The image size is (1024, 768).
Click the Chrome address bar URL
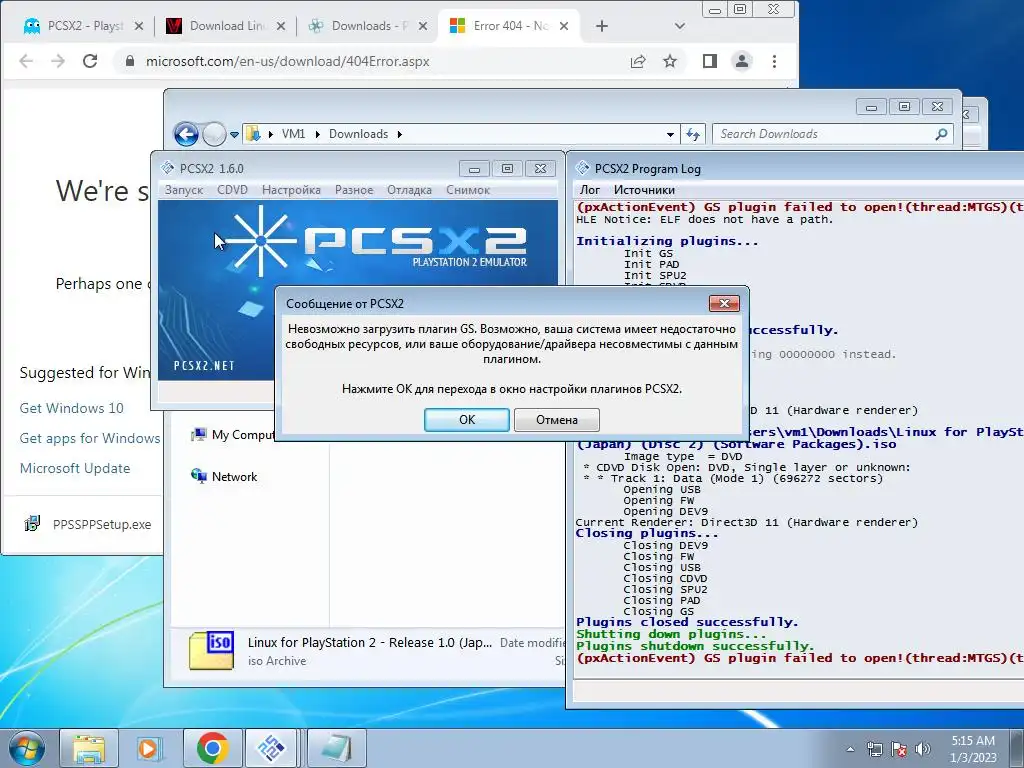pyautogui.click(x=287, y=61)
